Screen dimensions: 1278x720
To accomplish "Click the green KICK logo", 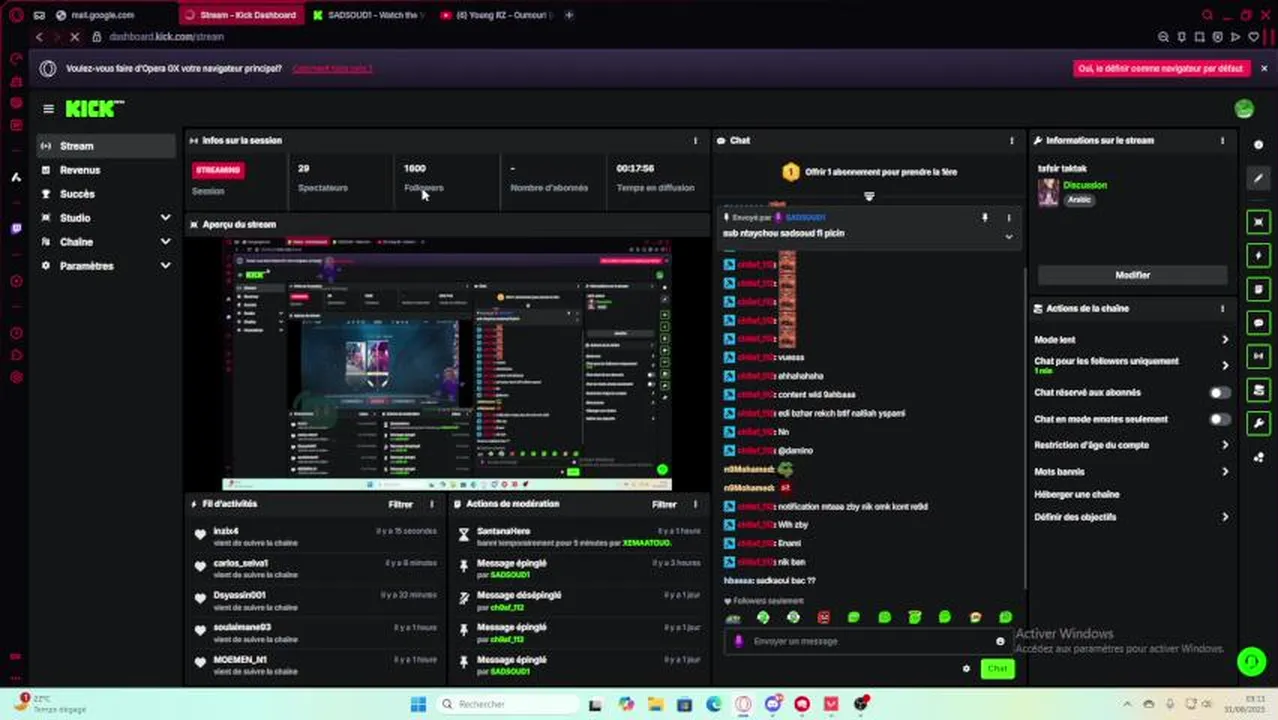I will (94, 108).
